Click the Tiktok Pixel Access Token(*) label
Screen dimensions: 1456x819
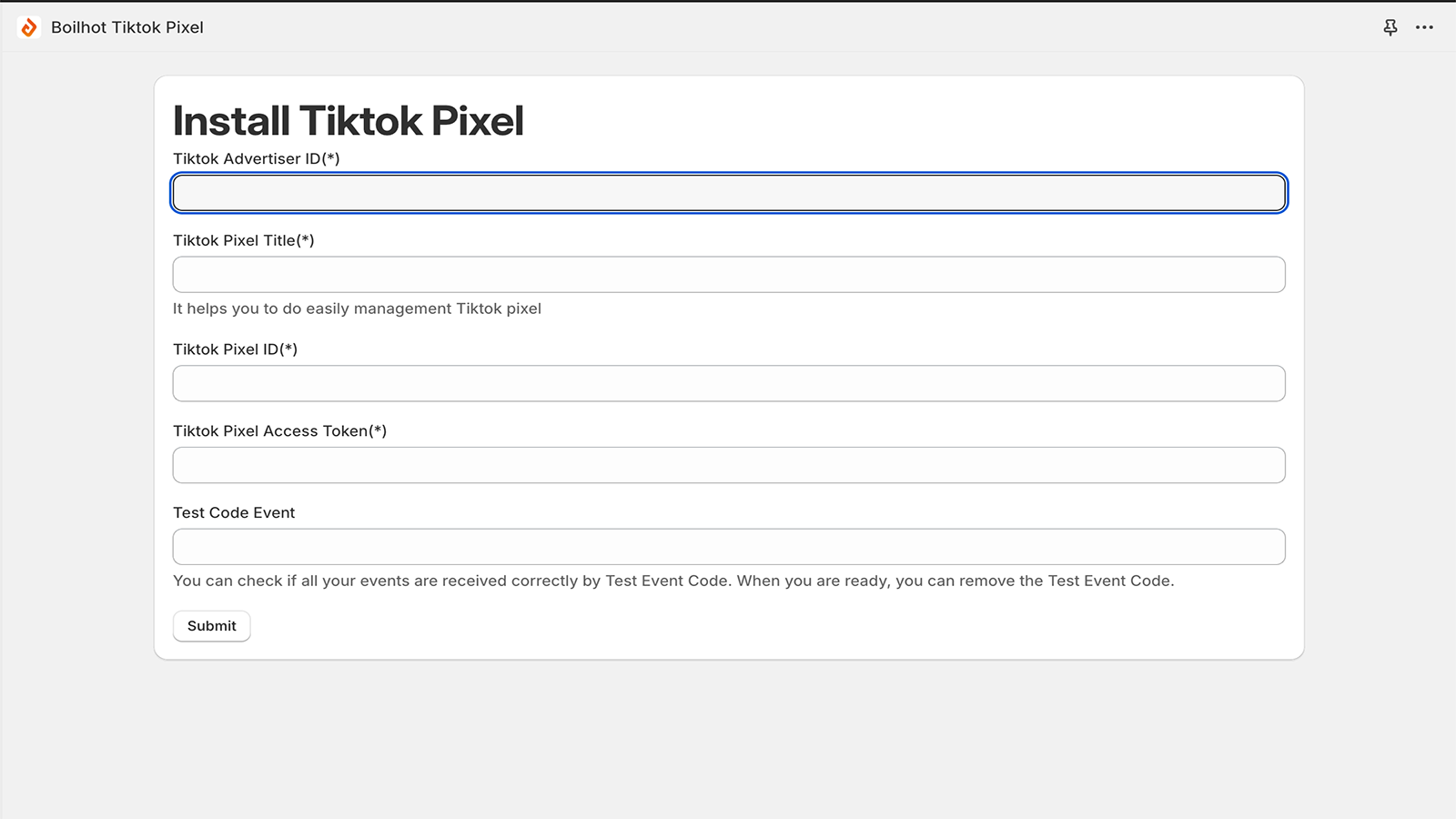click(x=280, y=431)
